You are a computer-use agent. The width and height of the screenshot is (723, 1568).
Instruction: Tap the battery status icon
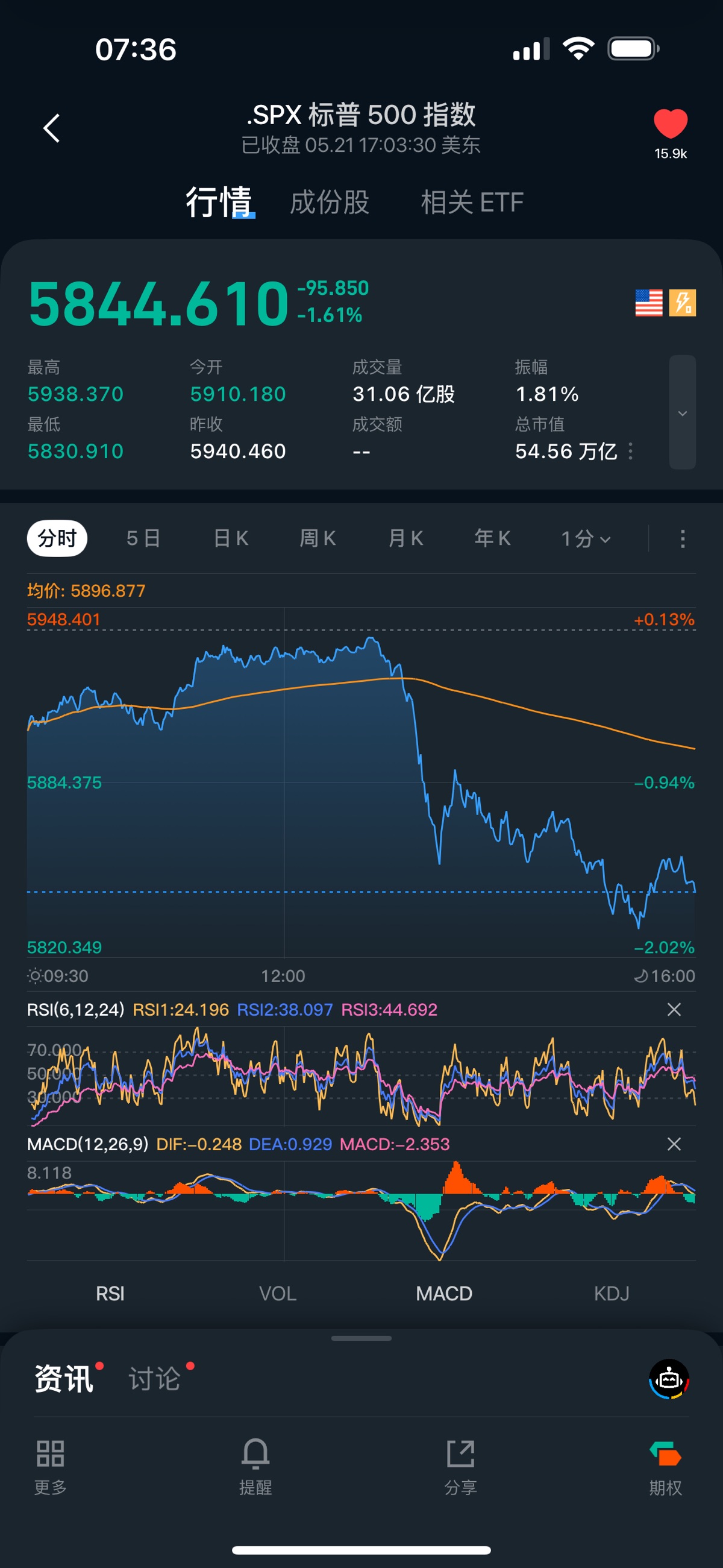tap(633, 49)
